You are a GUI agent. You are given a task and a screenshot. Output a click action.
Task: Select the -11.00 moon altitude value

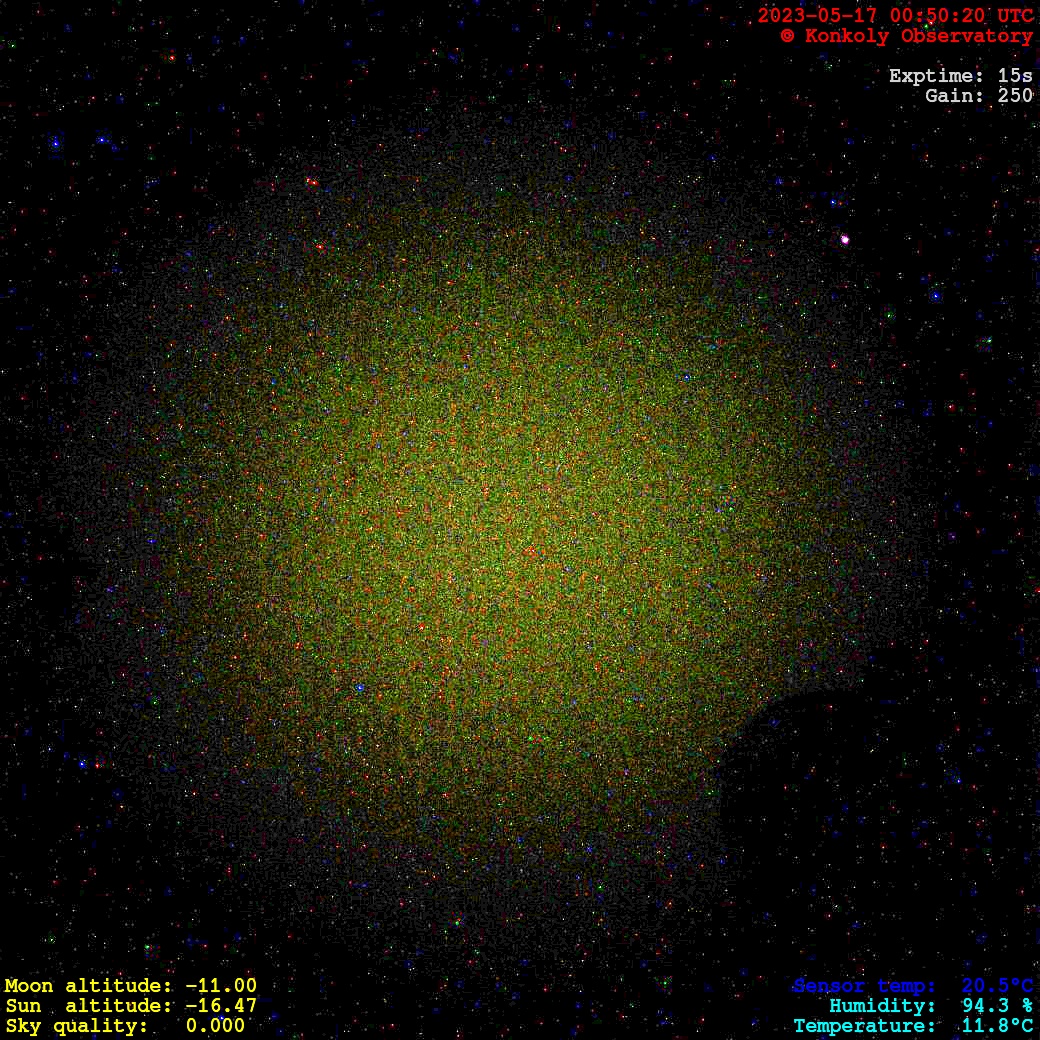(221, 986)
